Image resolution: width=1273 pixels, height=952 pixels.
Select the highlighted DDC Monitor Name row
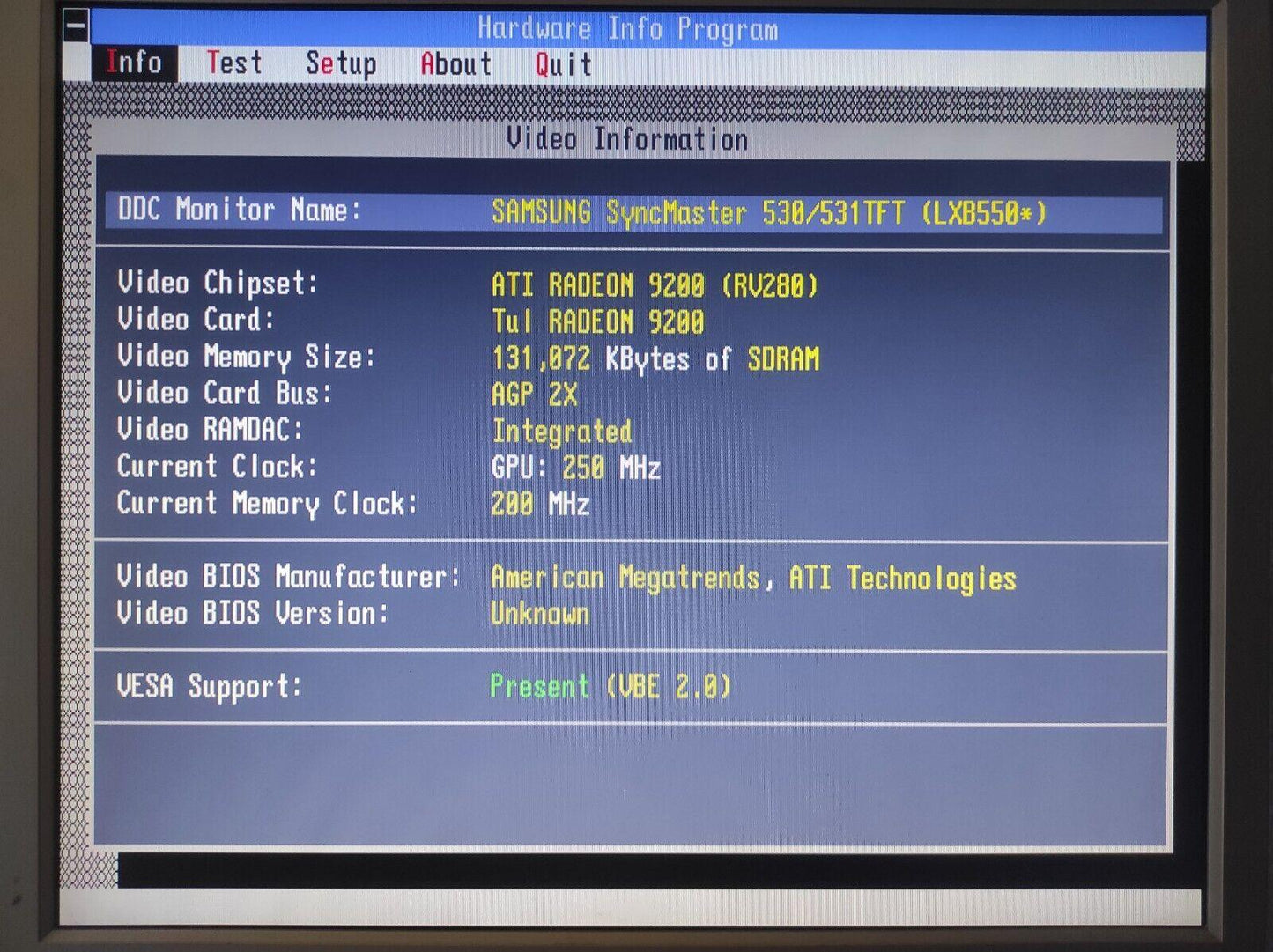click(x=633, y=212)
